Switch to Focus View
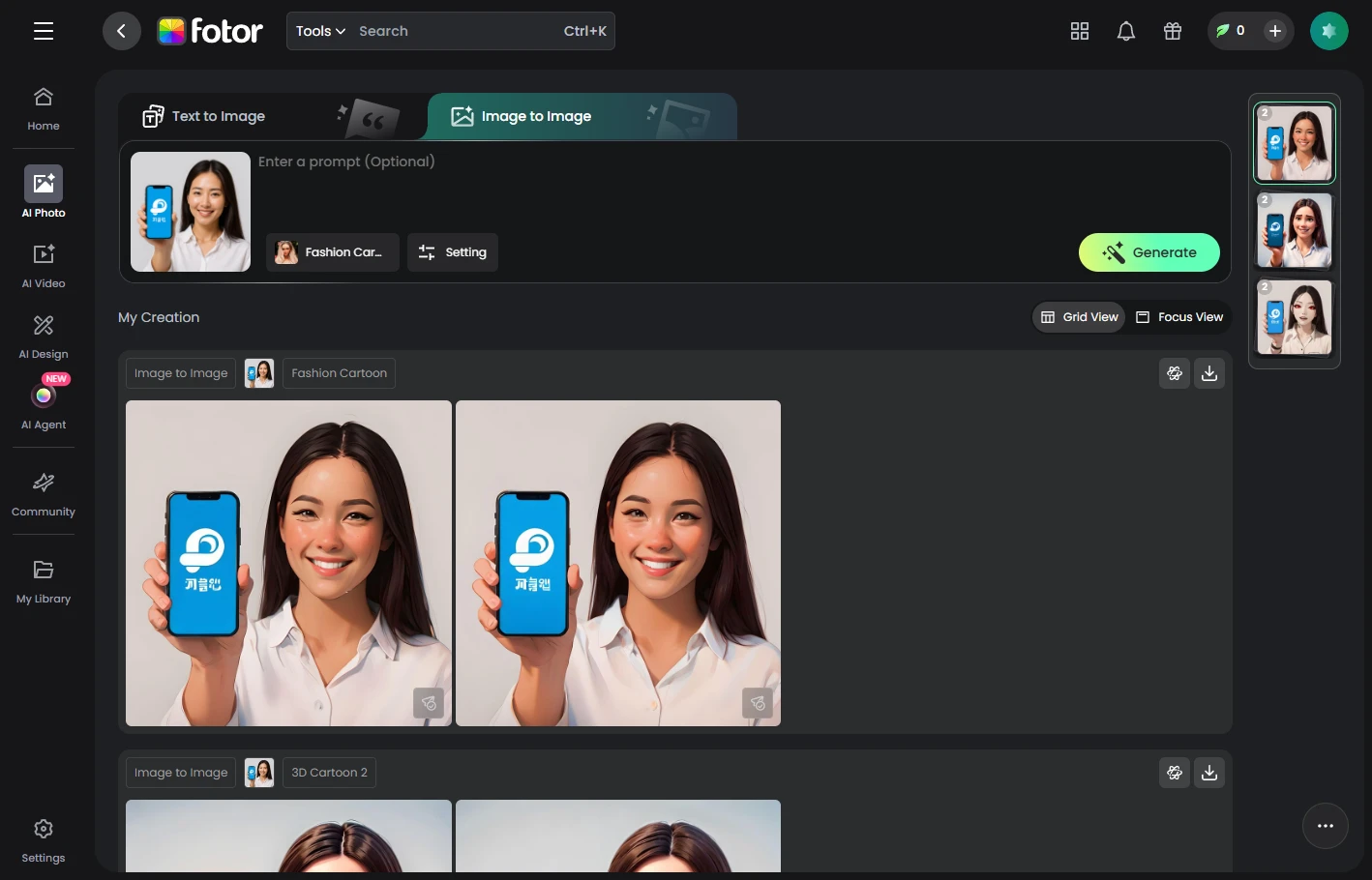Screen dimensions: 1372x880 tap(1179, 317)
